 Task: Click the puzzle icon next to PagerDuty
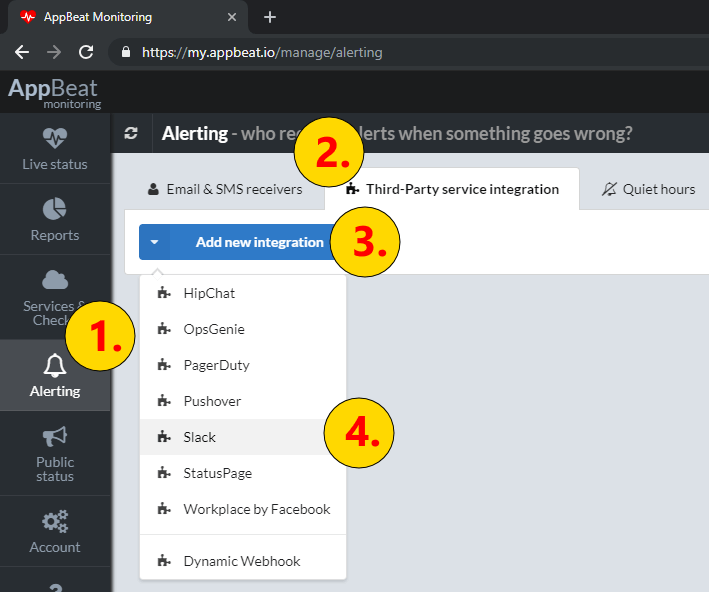[164, 365]
